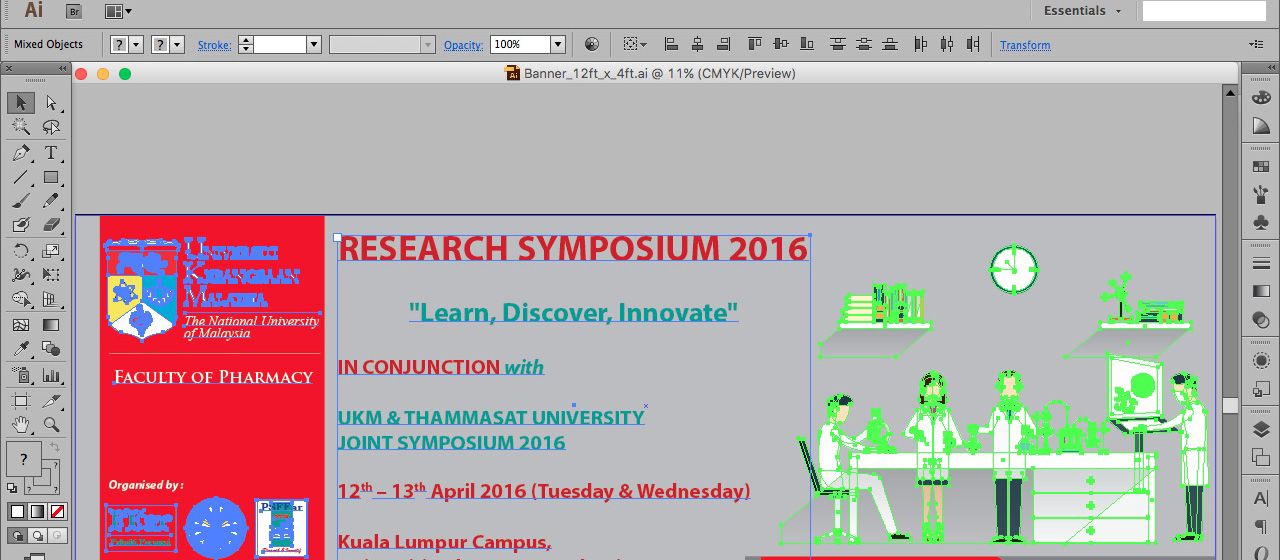The height and width of the screenshot is (560, 1280).
Task: Choose the Eraser tool
Action: 51,225
